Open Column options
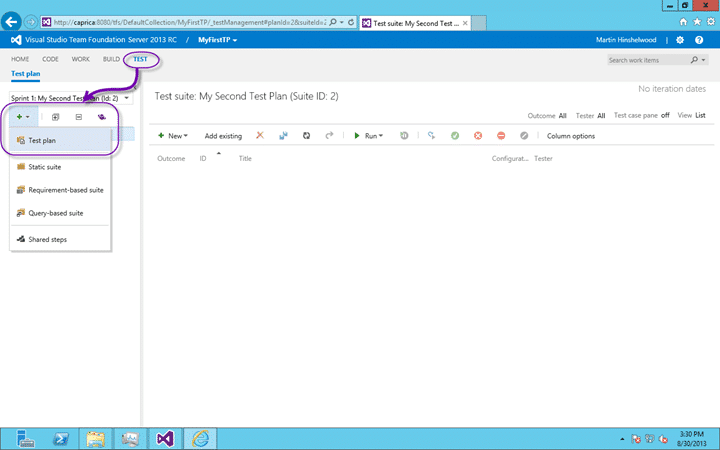720x450 pixels. pos(571,136)
